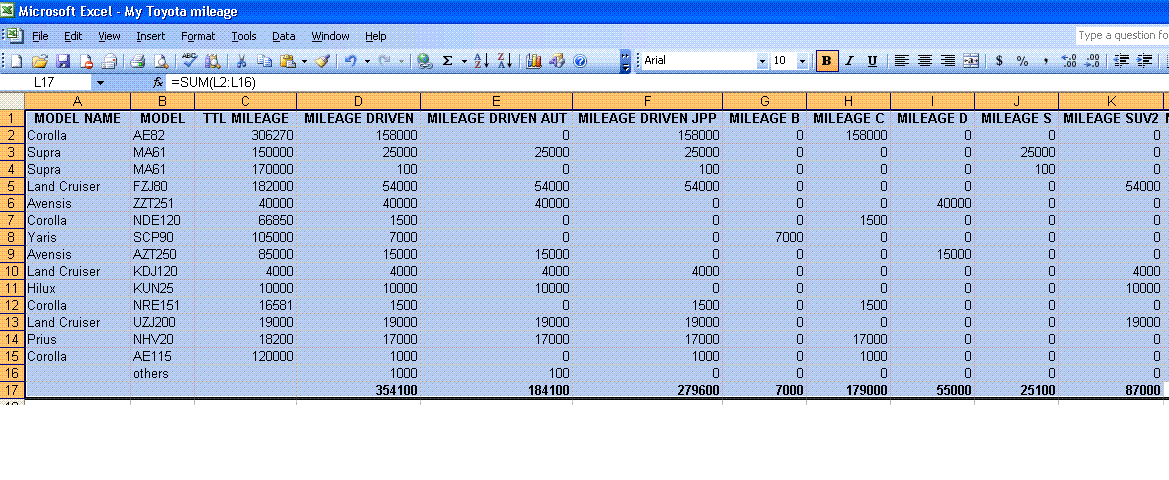This screenshot has width=1169, height=480.
Task: Undo the last action
Action: pyautogui.click(x=350, y=61)
